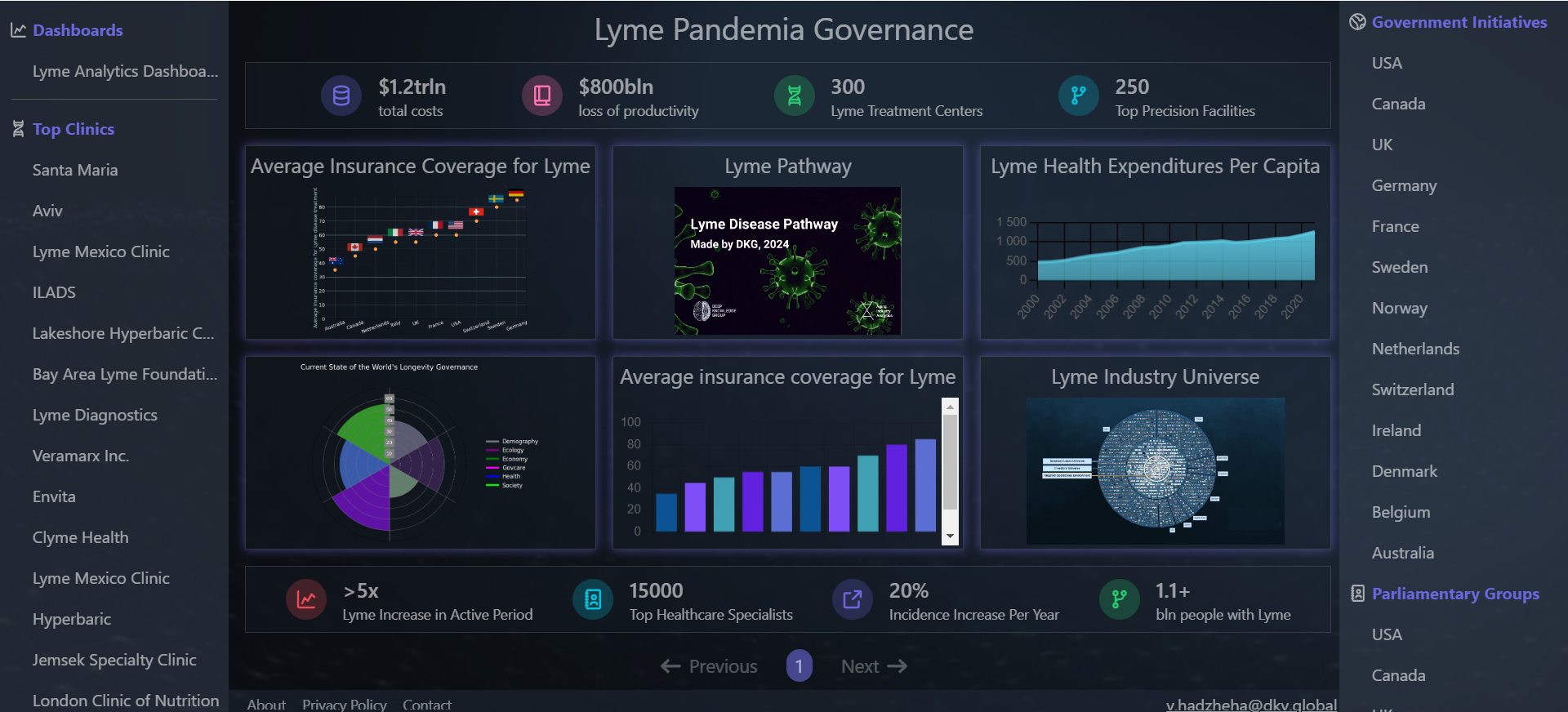
Task: Open the Lyme Disease Pathway image
Action: coord(787,260)
